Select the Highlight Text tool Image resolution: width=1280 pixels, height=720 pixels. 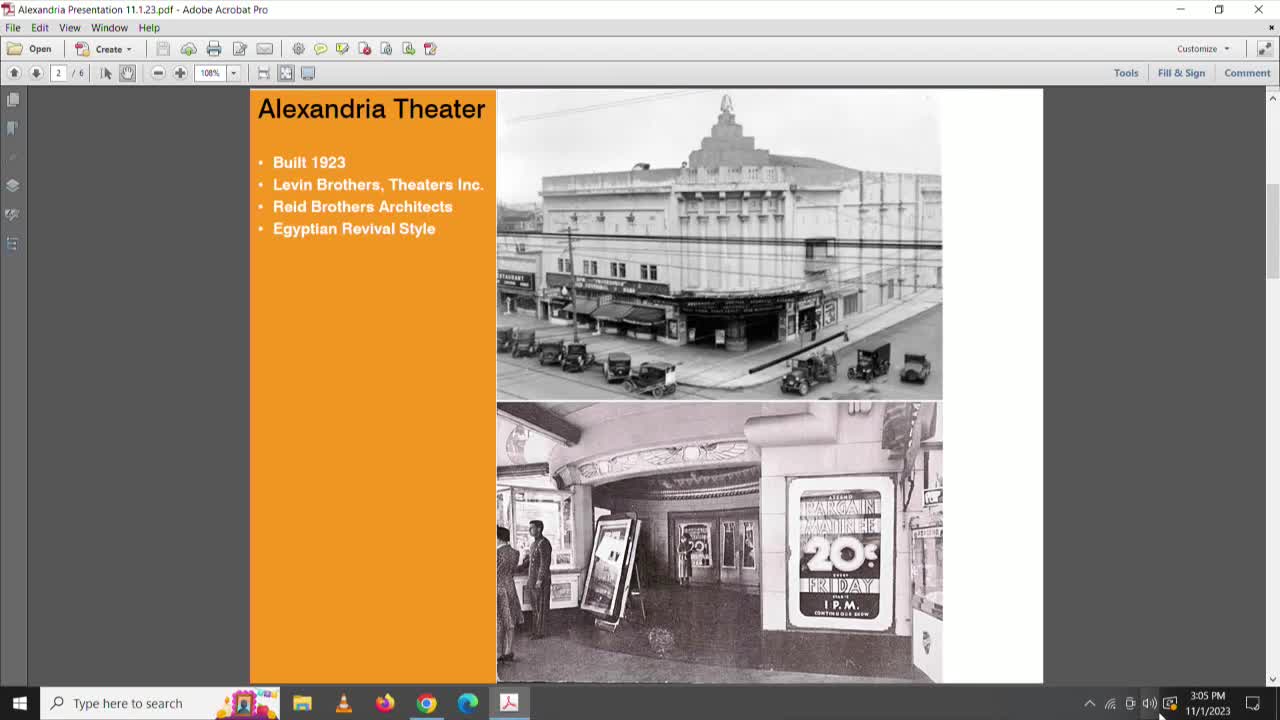(x=342, y=48)
